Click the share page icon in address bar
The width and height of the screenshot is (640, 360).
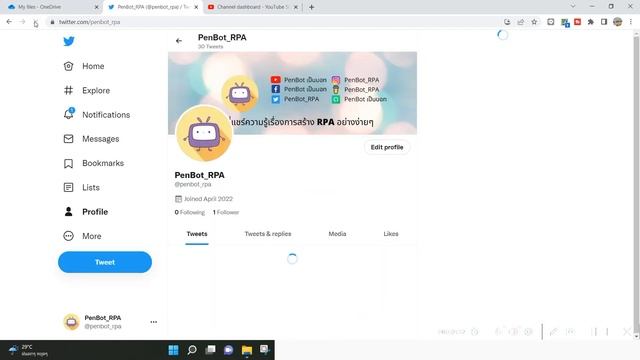pyautogui.click(x=521, y=22)
